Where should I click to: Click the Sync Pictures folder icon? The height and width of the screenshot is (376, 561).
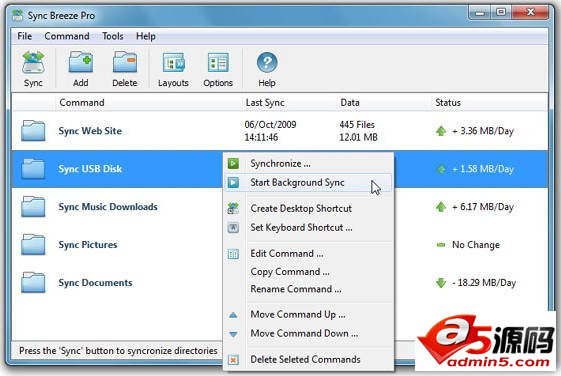tap(33, 244)
